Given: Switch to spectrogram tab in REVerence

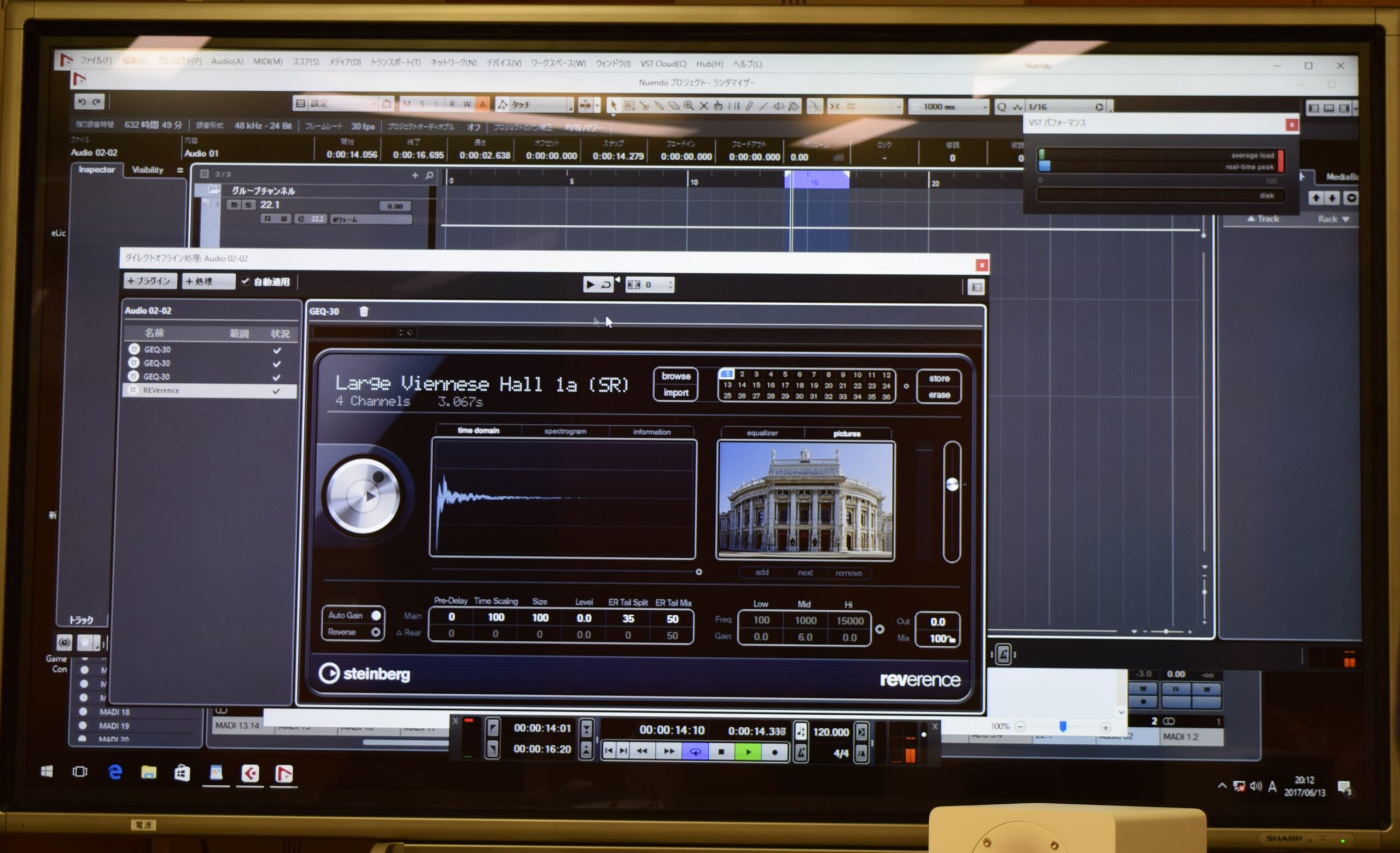Looking at the screenshot, I should [565, 431].
